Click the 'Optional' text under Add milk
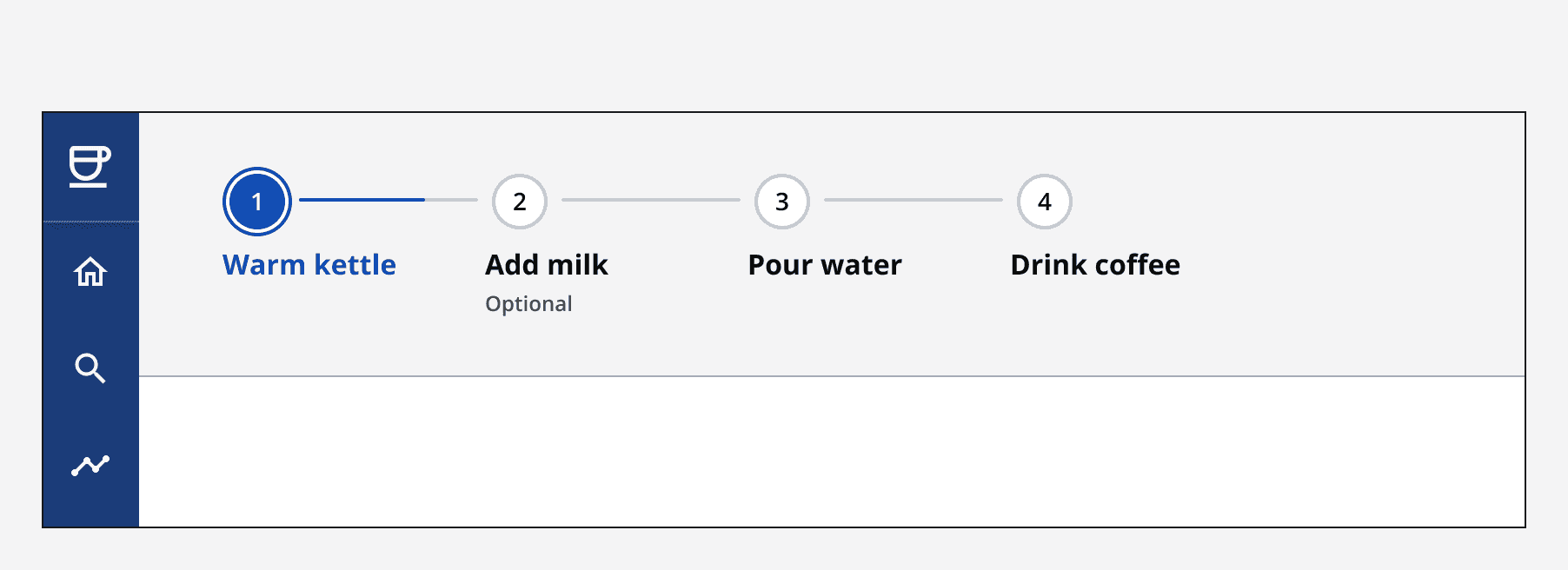Image resolution: width=1568 pixels, height=570 pixels. coord(528,303)
